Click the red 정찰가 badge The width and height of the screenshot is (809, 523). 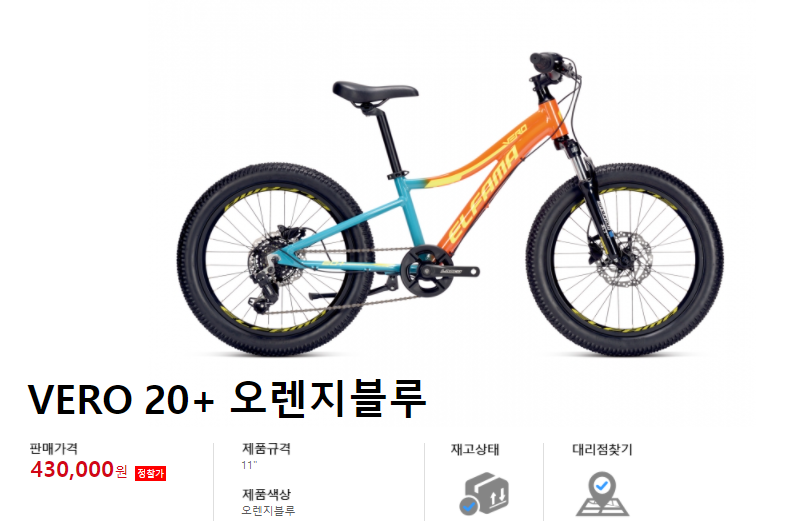(150, 473)
